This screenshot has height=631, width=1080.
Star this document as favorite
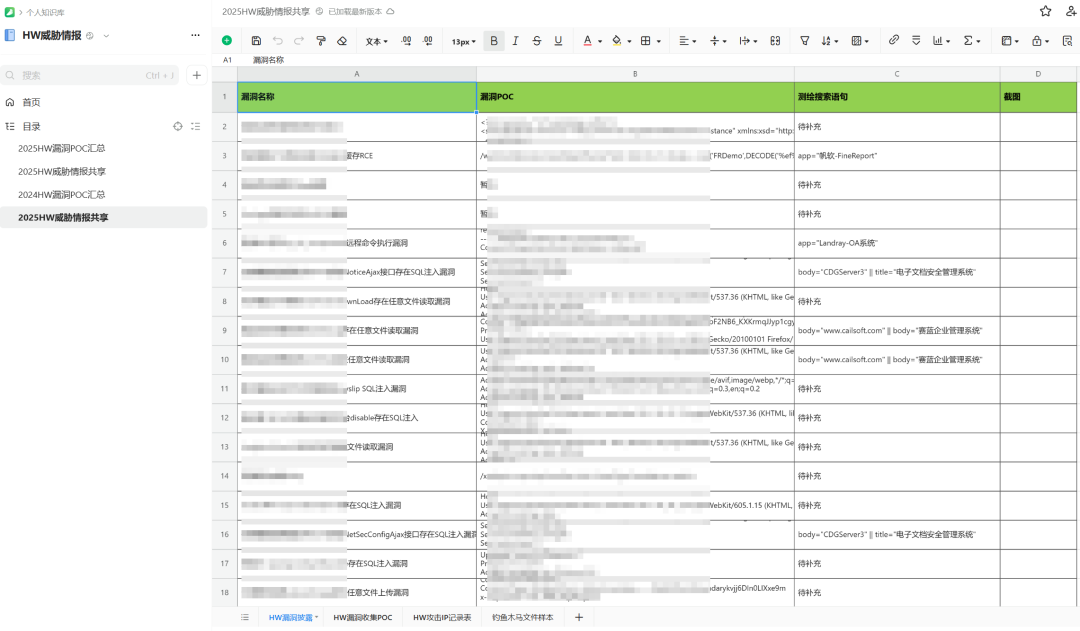click(x=1045, y=11)
